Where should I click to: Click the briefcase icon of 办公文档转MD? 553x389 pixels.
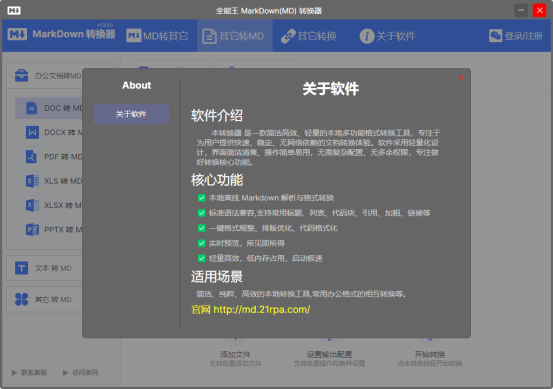coord(22,75)
